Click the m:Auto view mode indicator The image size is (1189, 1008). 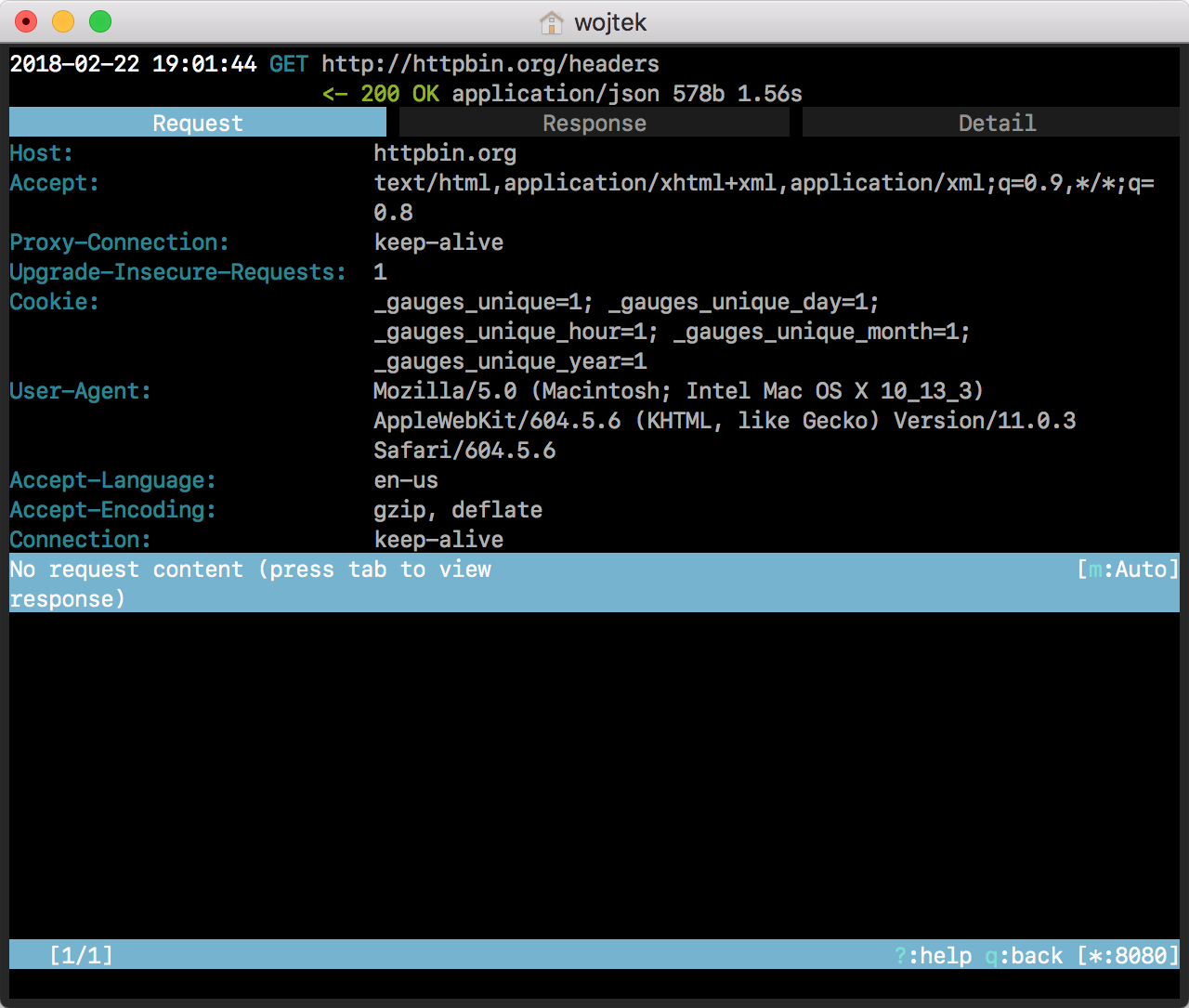1128,569
